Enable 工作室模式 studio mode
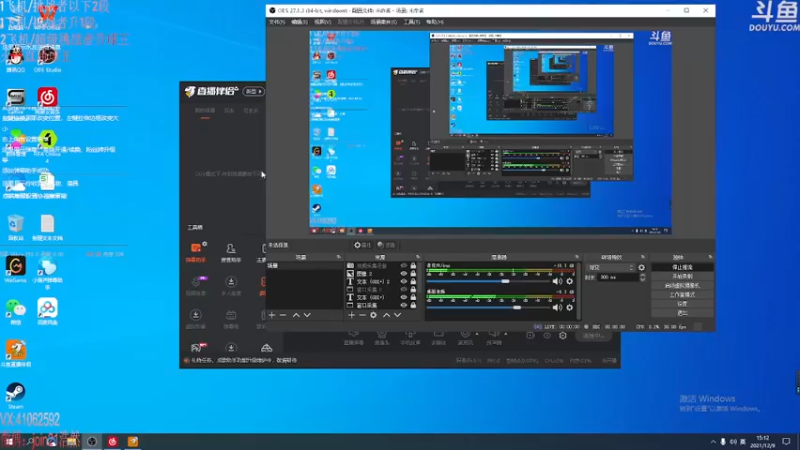Image resolution: width=800 pixels, height=450 pixels. click(682, 295)
